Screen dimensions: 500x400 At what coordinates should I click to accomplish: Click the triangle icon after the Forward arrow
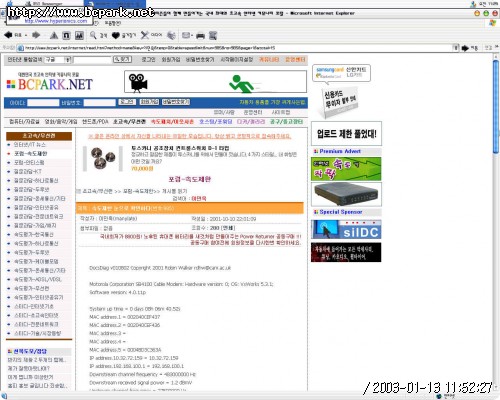click(x=54, y=35)
